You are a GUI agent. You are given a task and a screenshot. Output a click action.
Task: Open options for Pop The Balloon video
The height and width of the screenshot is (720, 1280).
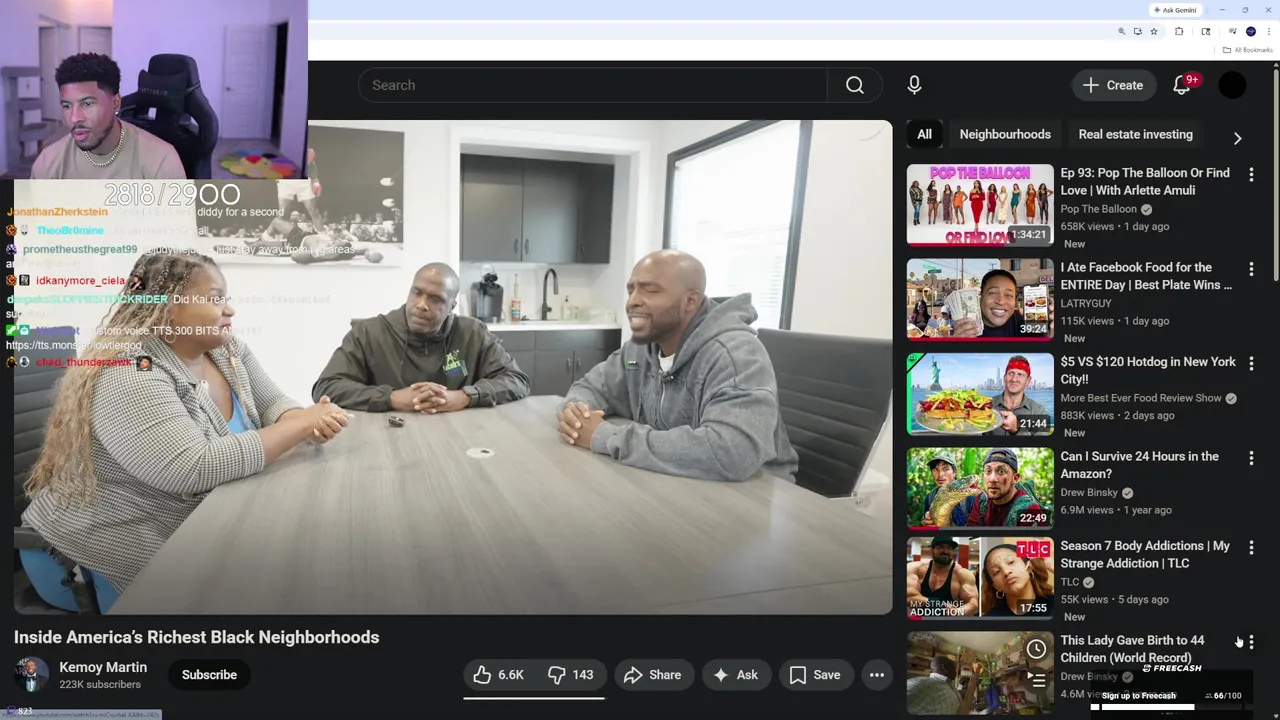coord(1251,174)
